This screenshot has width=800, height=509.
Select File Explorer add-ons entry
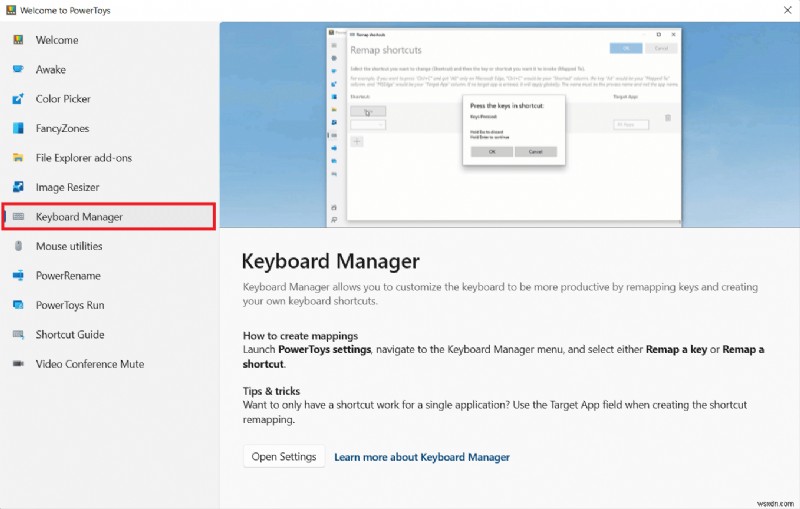pos(84,158)
